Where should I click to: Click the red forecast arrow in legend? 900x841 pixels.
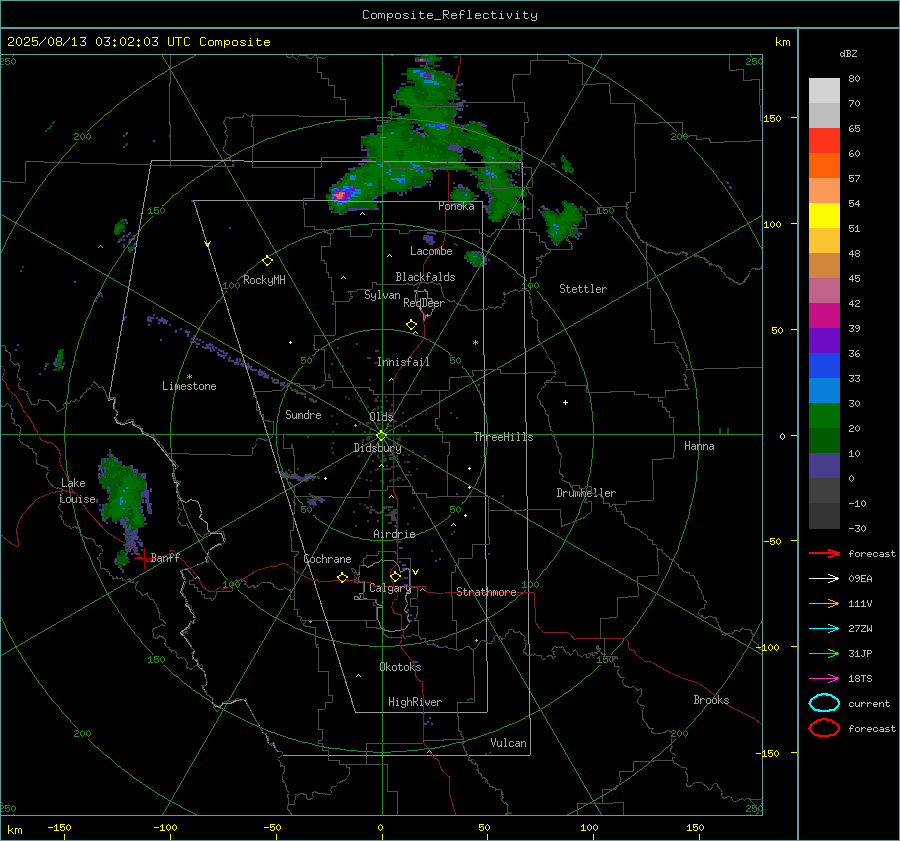coord(824,553)
